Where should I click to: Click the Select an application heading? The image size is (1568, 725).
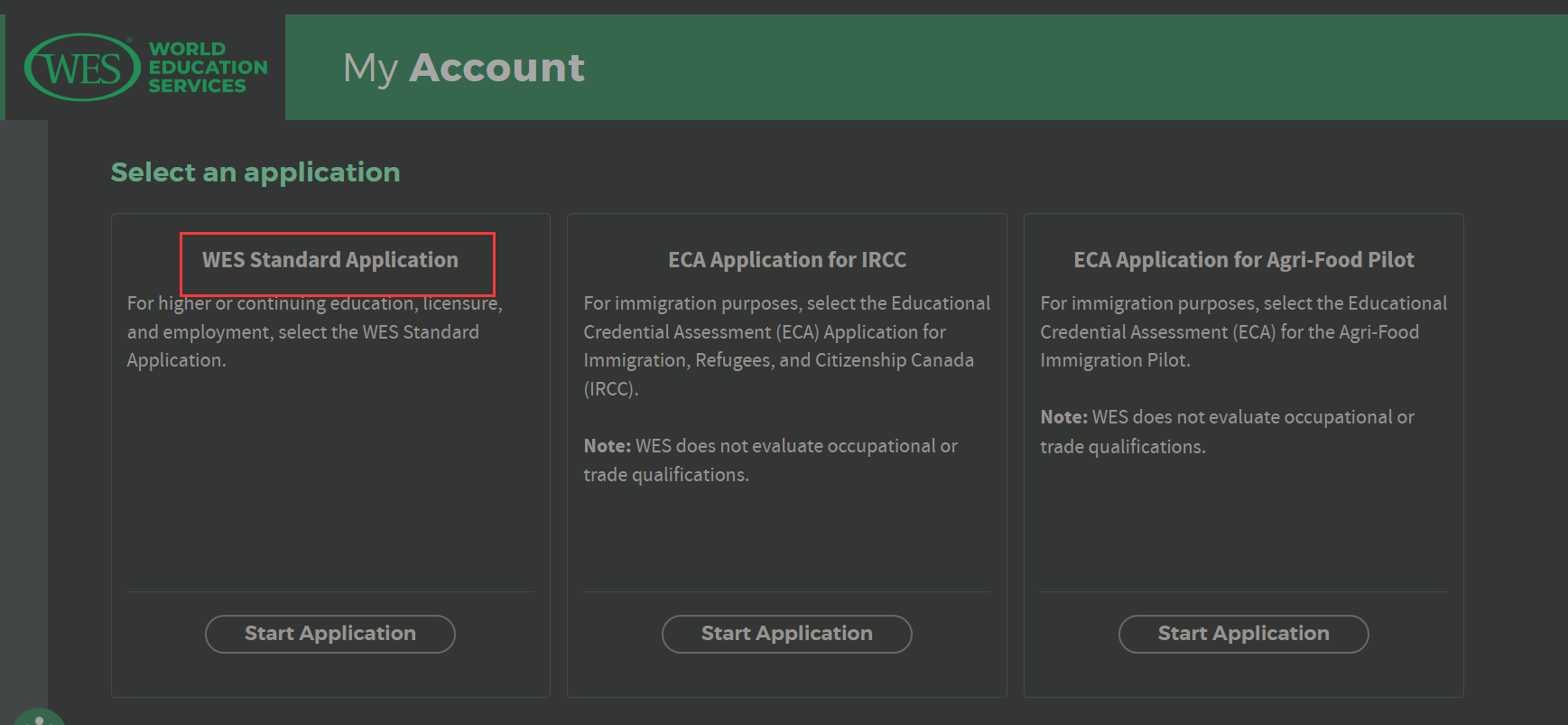(x=255, y=172)
